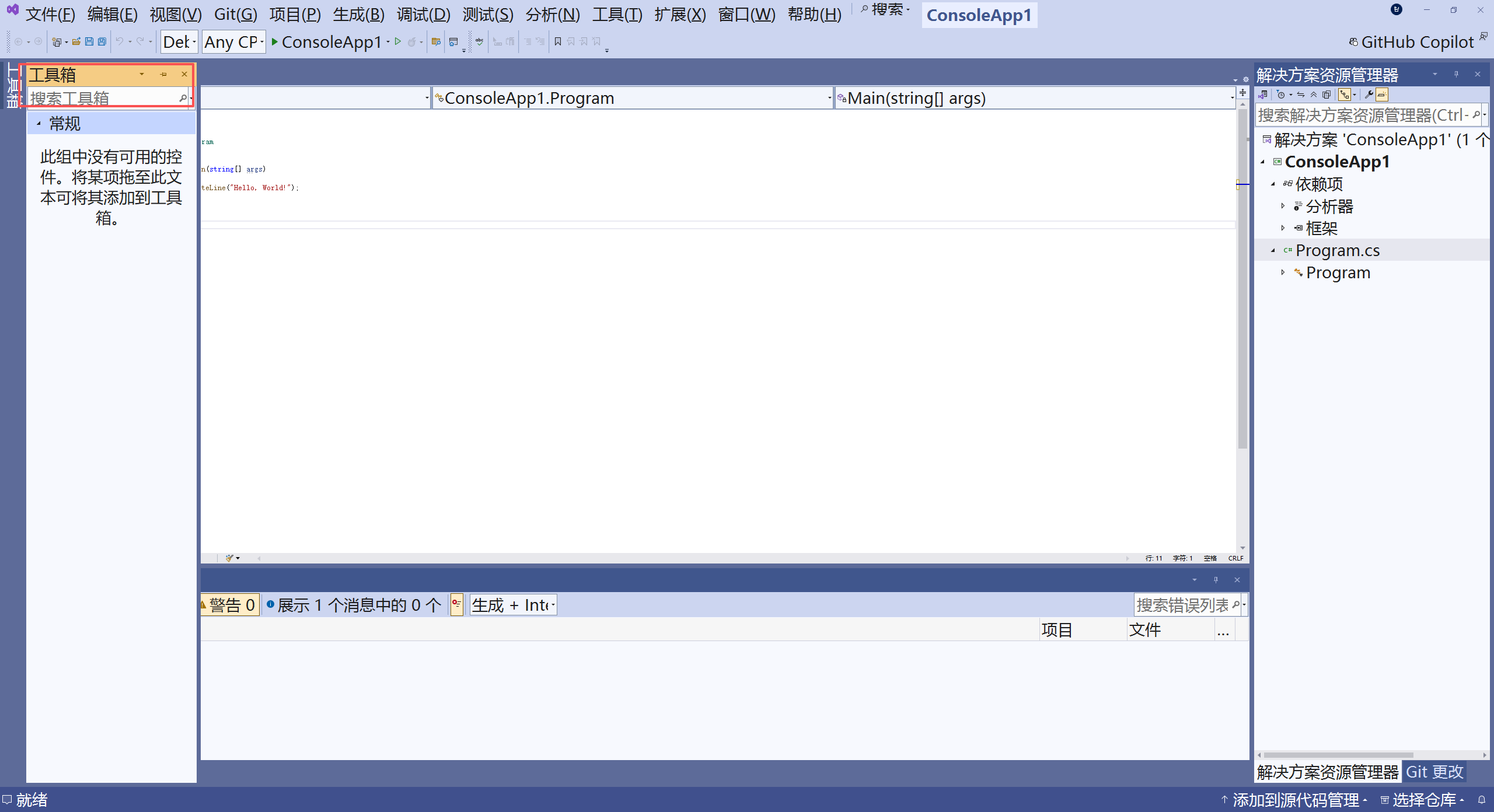Click 添加到源代码管理 in status bar
Viewport: 1494px width, 812px height.
click(x=1294, y=800)
